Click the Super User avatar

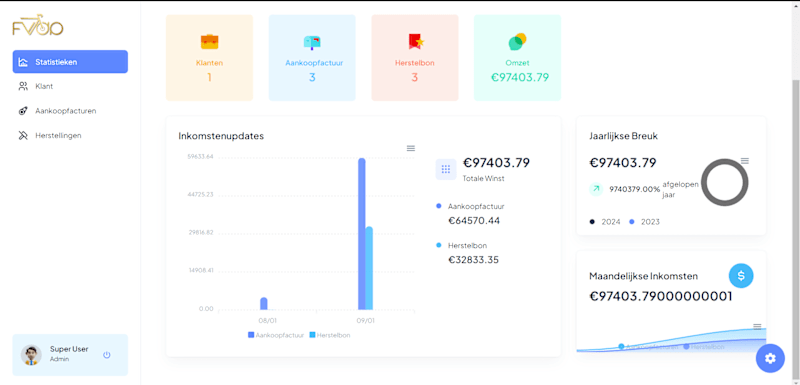coord(31,355)
